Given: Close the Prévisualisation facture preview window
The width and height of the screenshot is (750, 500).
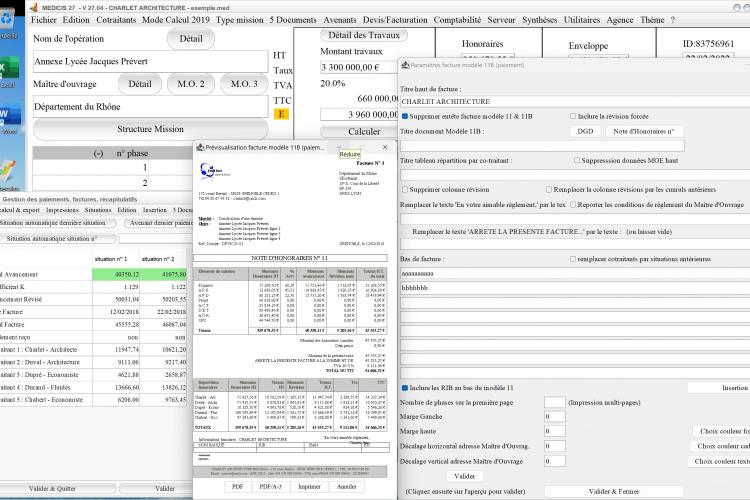Looking at the screenshot, I should click(385, 147).
